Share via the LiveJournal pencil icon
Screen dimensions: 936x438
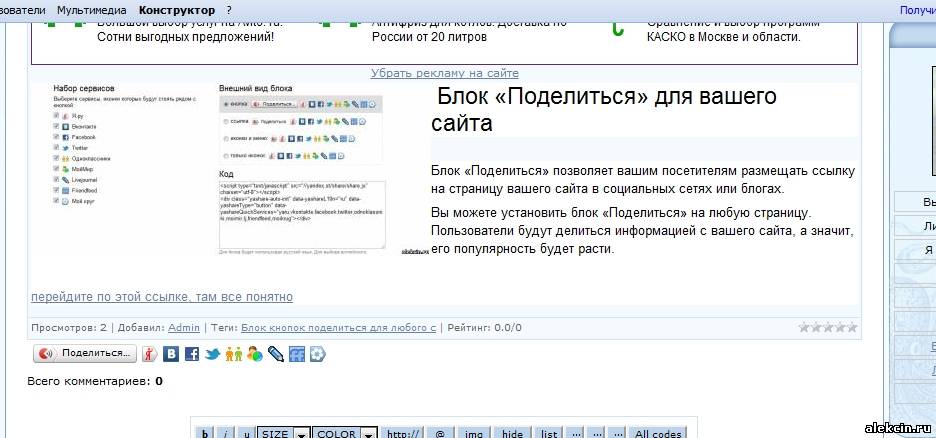[276, 354]
